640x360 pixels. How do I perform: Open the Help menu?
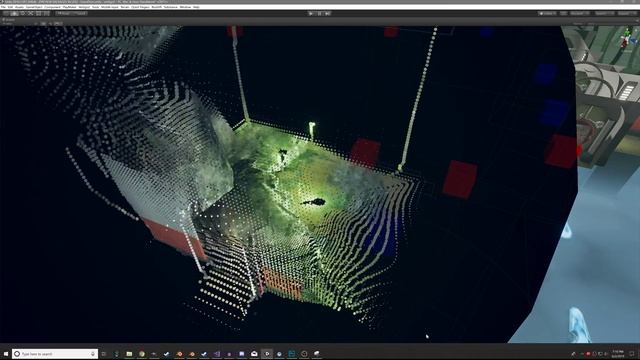click(196, 7)
